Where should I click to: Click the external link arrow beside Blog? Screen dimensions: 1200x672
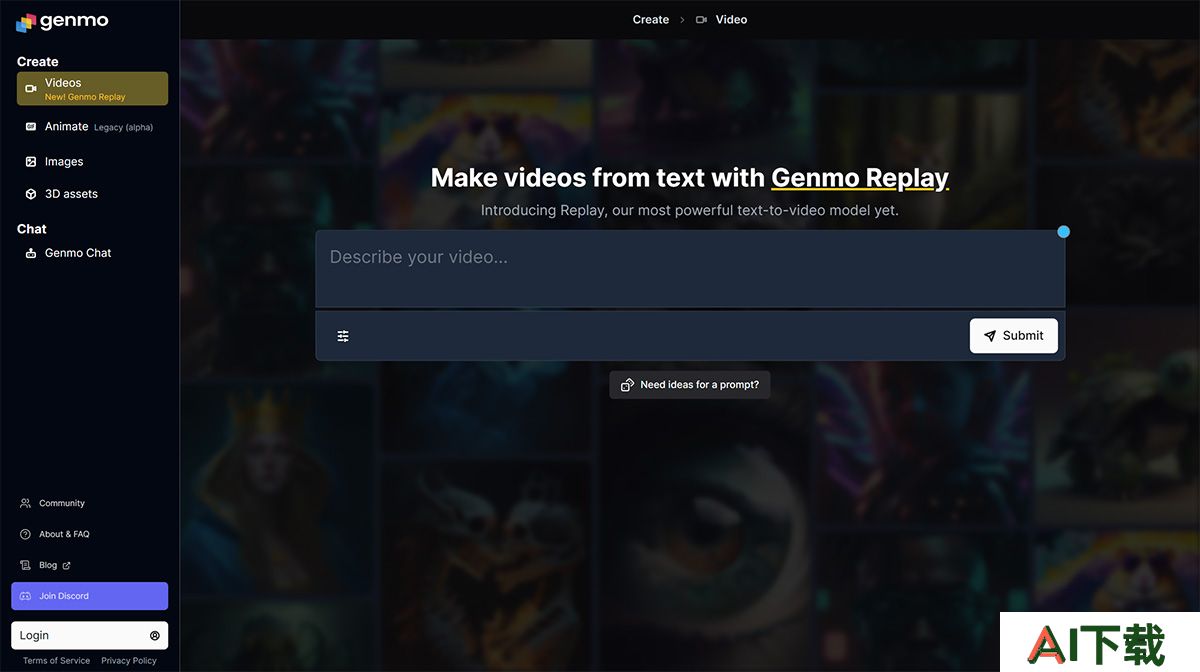[67, 566]
